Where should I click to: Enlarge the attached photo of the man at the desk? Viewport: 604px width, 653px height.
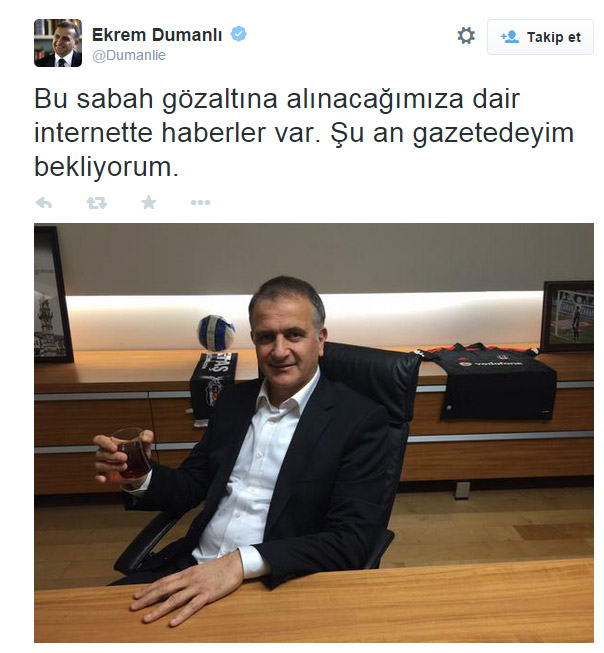point(314,433)
